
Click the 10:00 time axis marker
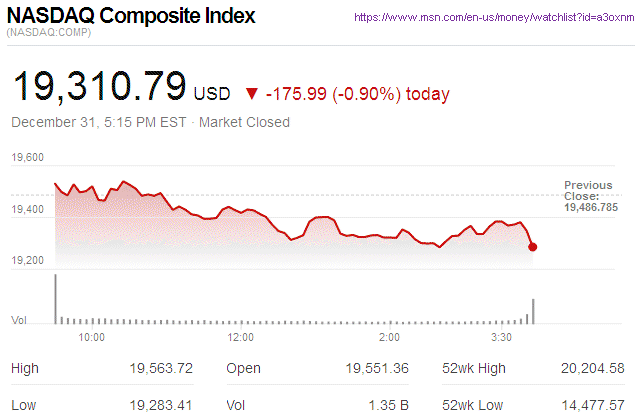[91, 338]
